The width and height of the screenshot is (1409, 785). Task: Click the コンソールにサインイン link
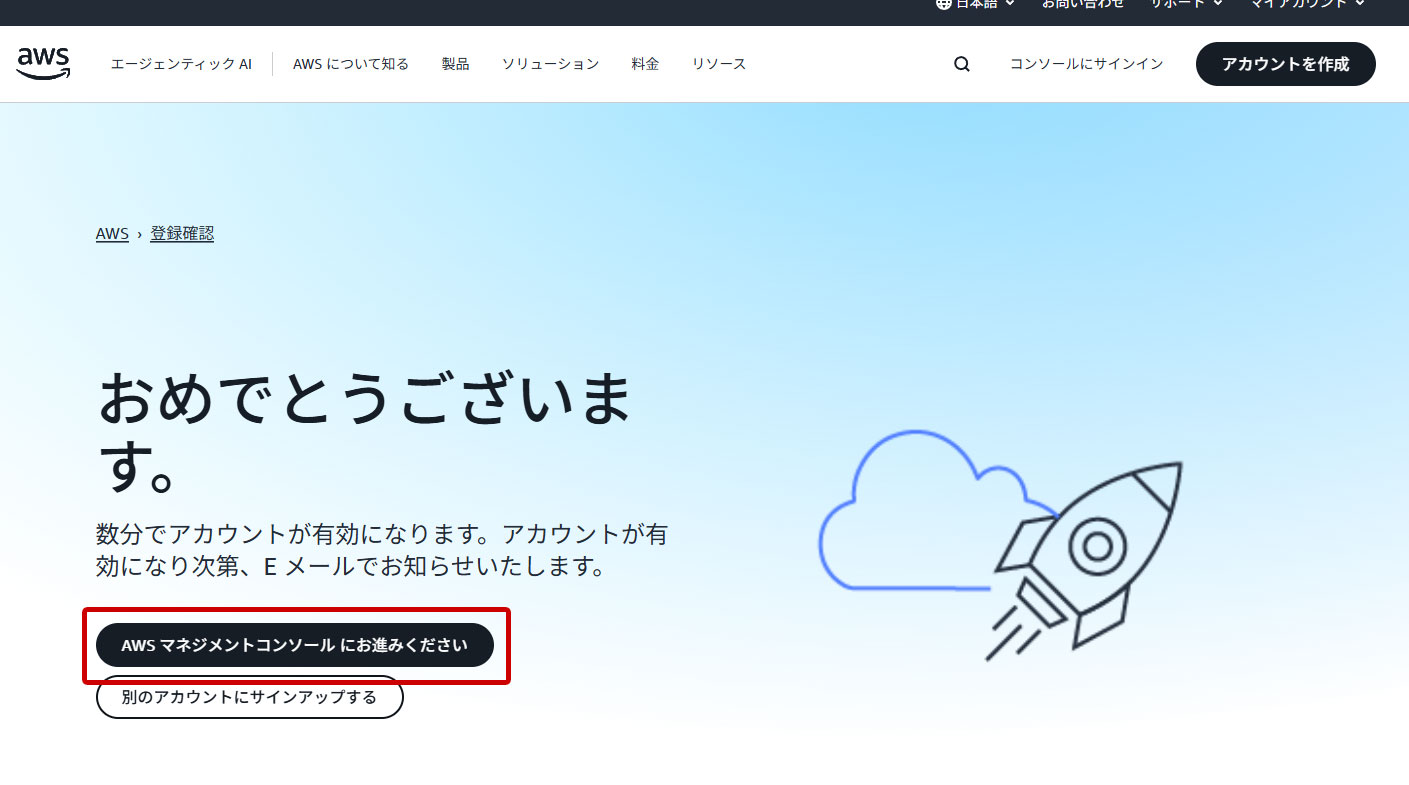[1086, 64]
